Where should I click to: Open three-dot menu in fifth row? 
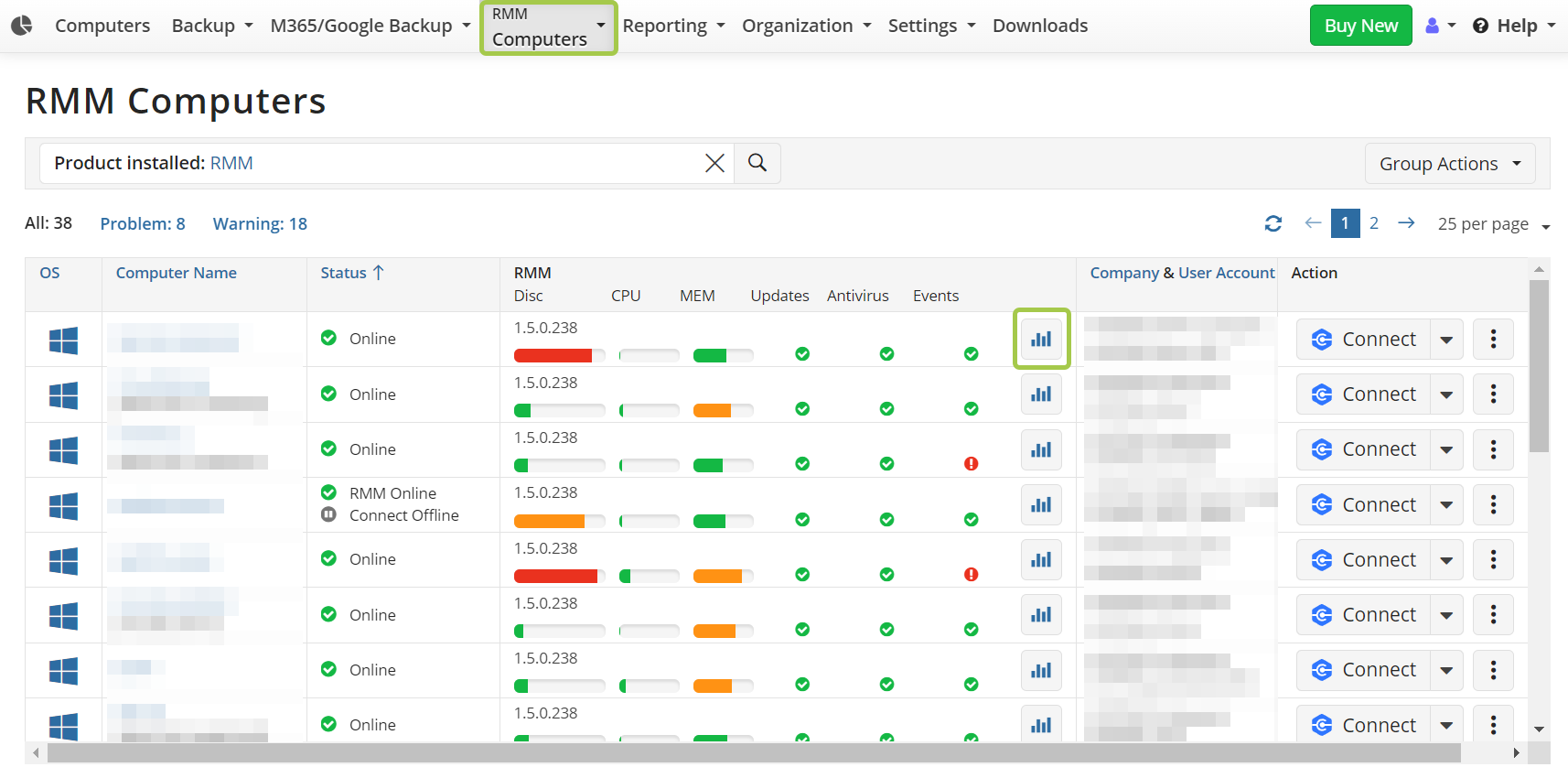(x=1494, y=559)
